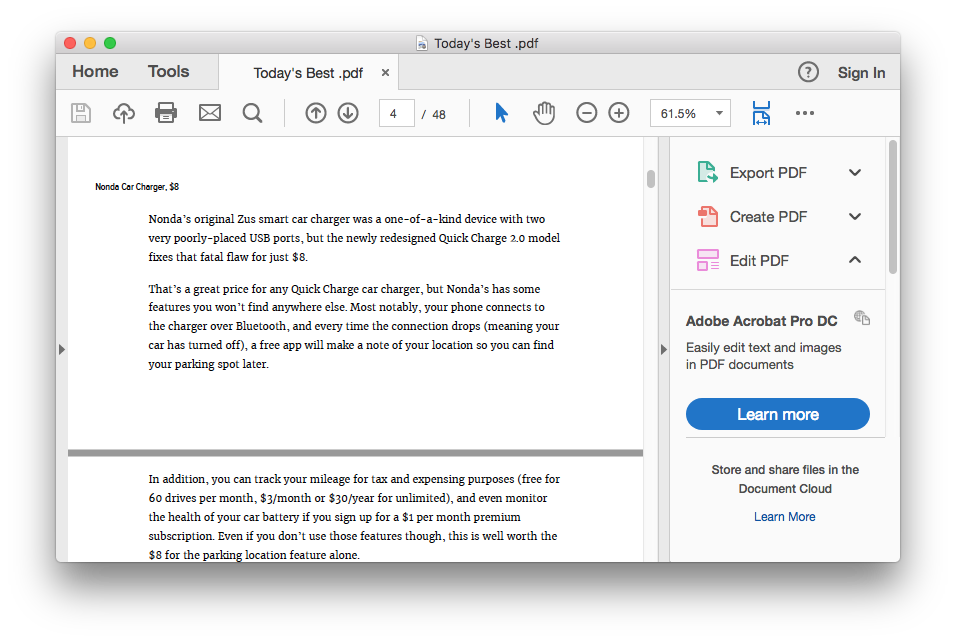
Task: Email the PDF using the envelope icon
Action: [x=209, y=113]
